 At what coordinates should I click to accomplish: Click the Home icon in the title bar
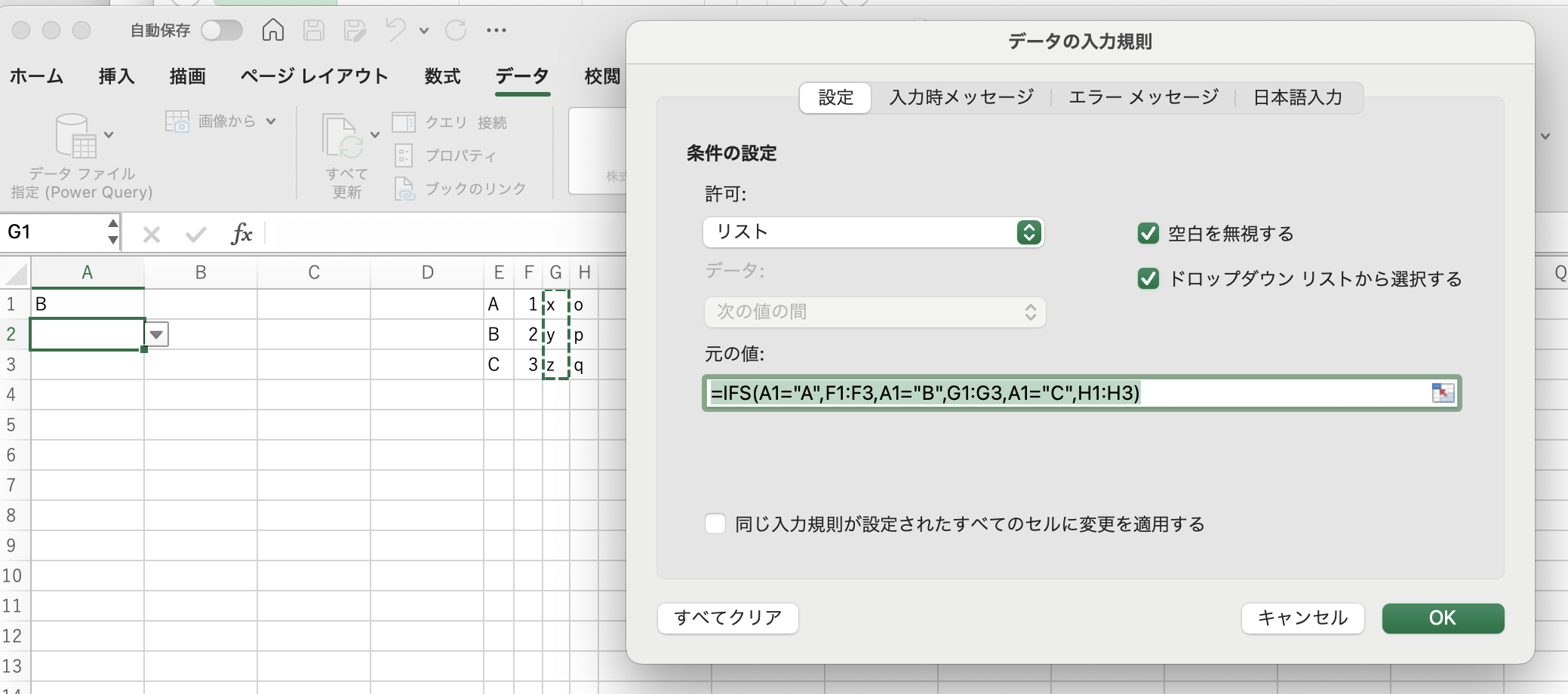(273, 30)
